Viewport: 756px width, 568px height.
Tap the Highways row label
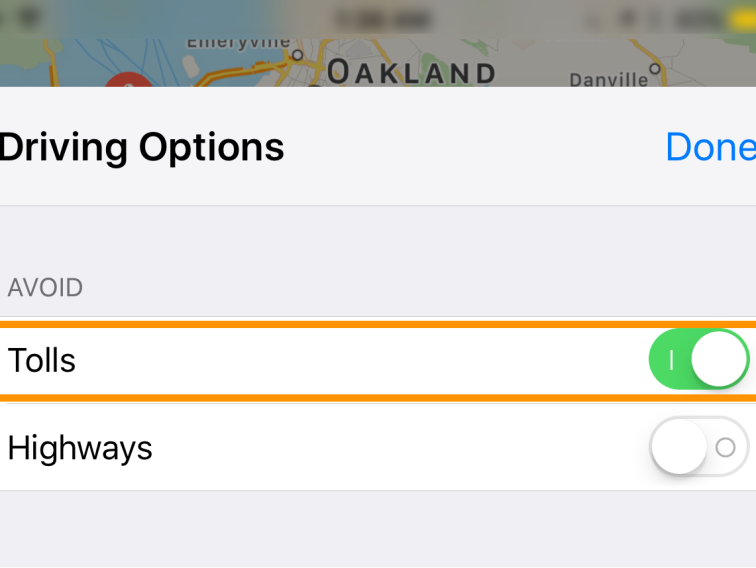80,447
